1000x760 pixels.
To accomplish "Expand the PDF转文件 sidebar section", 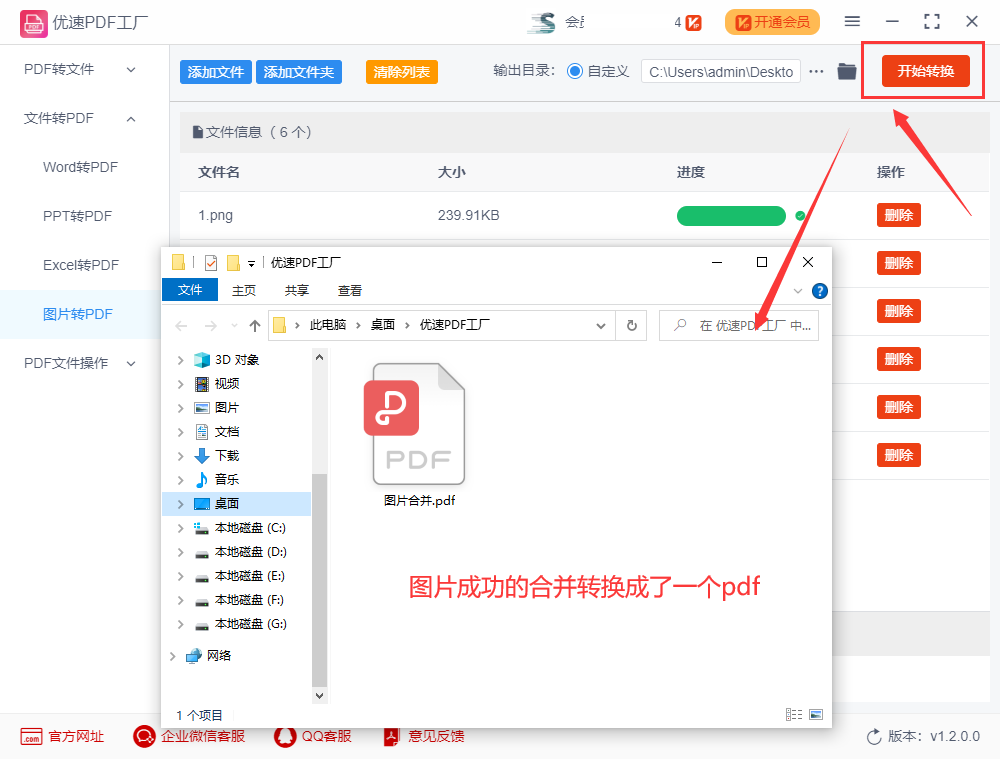I will pos(131,69).
